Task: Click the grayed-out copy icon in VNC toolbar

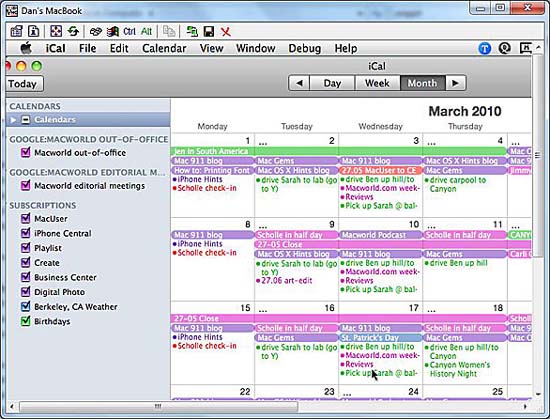Action: tap(169, 32)
